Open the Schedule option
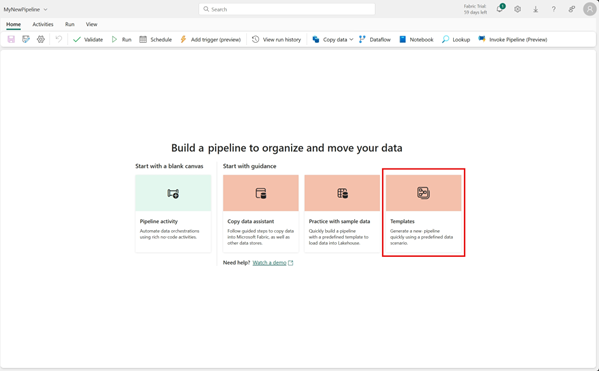Image resolution: width=599 pixels, height=371 pixels. pos(155,39)
